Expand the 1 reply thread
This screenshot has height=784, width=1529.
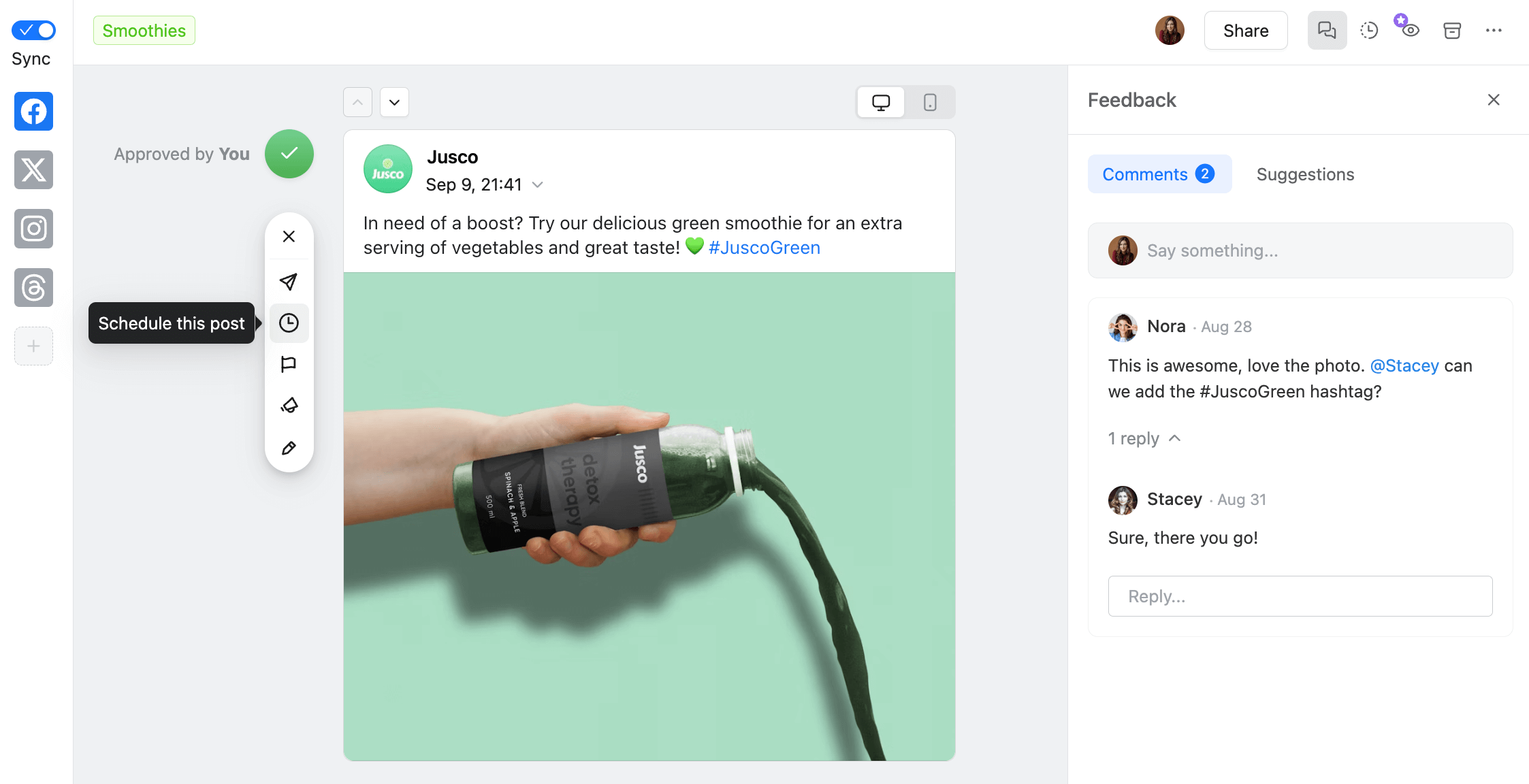coord(1143,437)
